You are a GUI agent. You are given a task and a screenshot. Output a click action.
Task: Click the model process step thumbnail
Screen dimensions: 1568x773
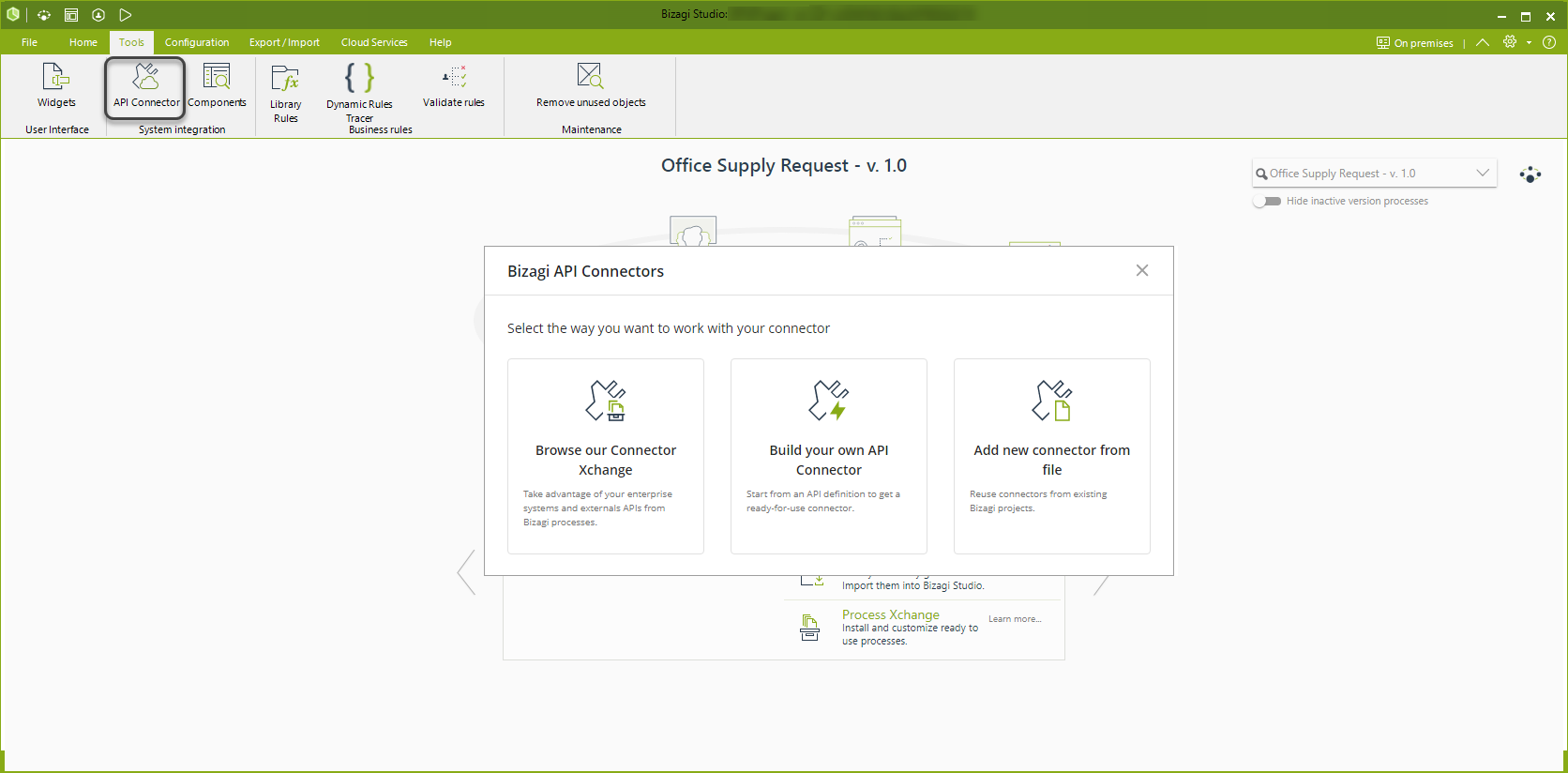coord(693,231)
